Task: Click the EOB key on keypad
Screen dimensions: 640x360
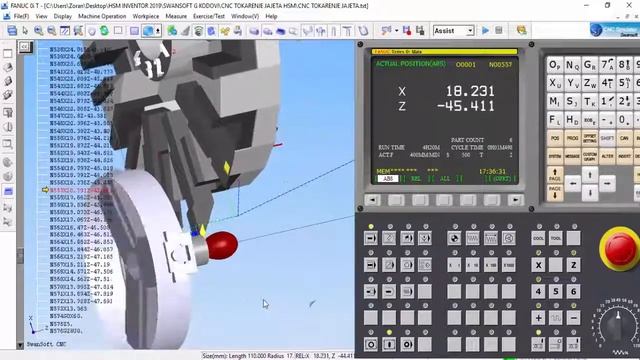Action: pos(590,120)
